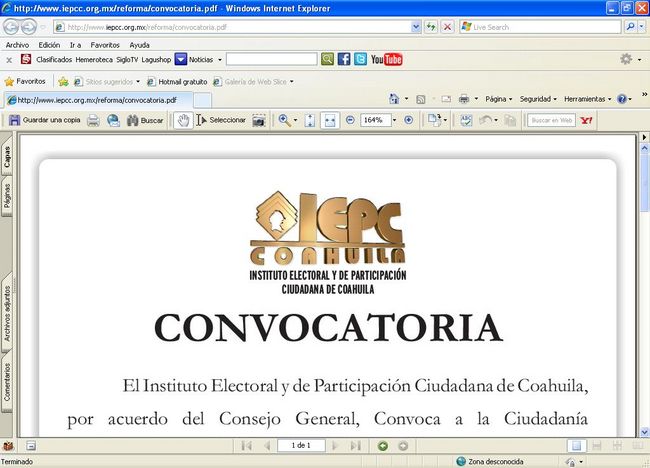
Task: Open the Herramientas dropdown
Action: coord(588,100)
